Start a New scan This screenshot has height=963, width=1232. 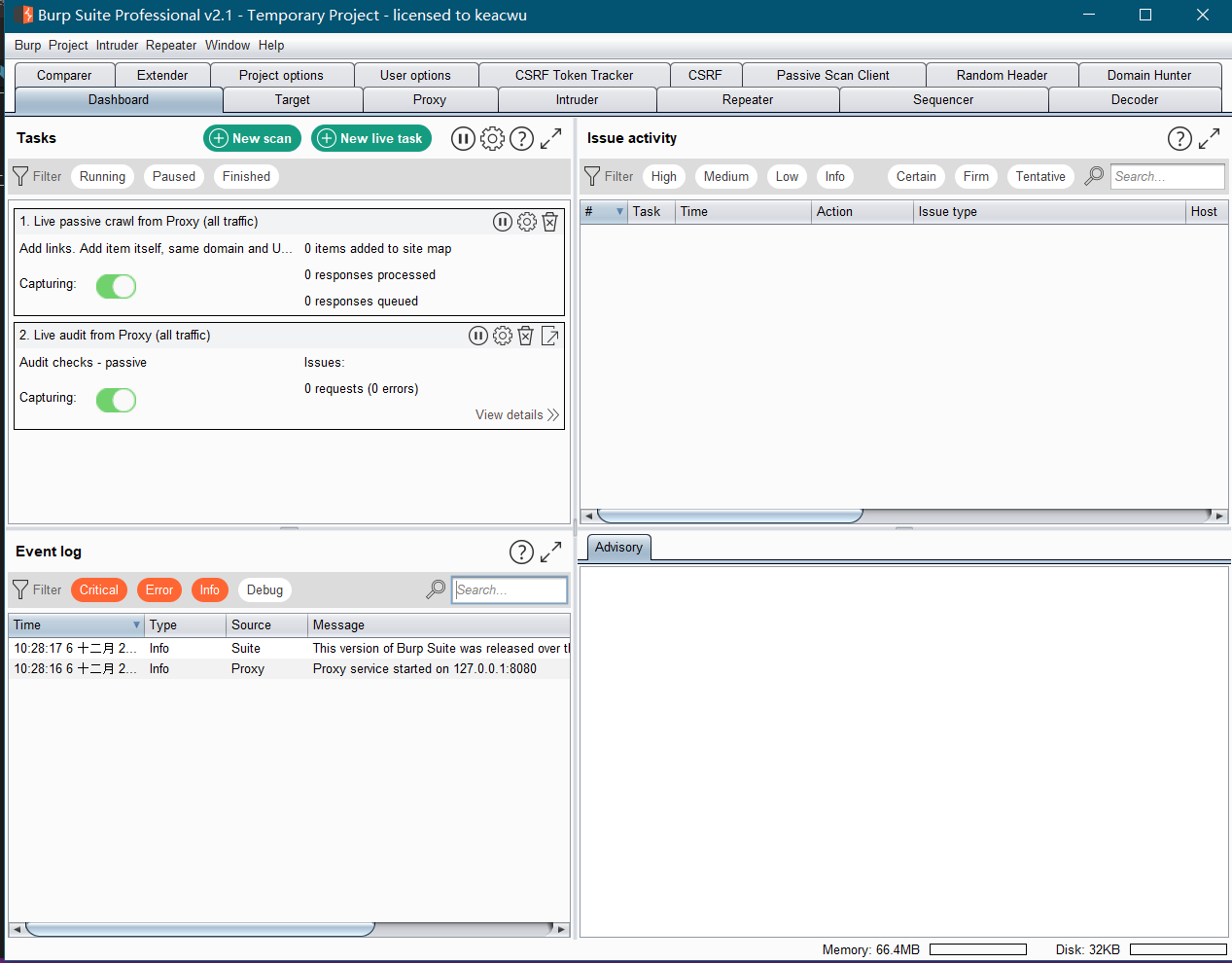253,139
